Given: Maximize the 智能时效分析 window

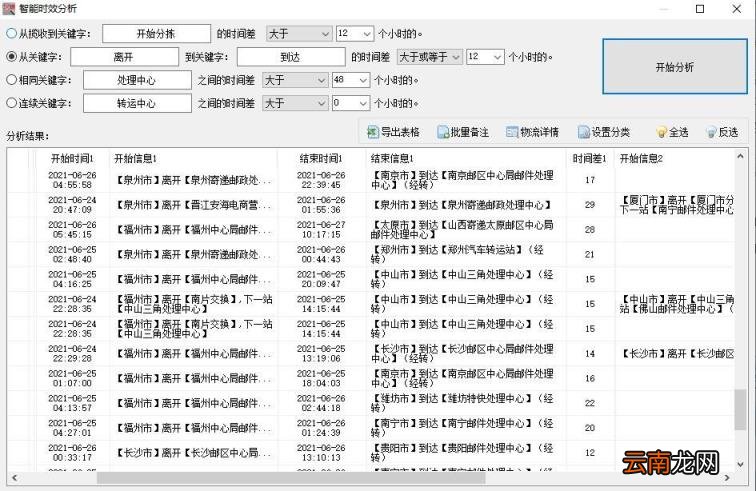Looking at the screenshot, I should click(700, 9).
